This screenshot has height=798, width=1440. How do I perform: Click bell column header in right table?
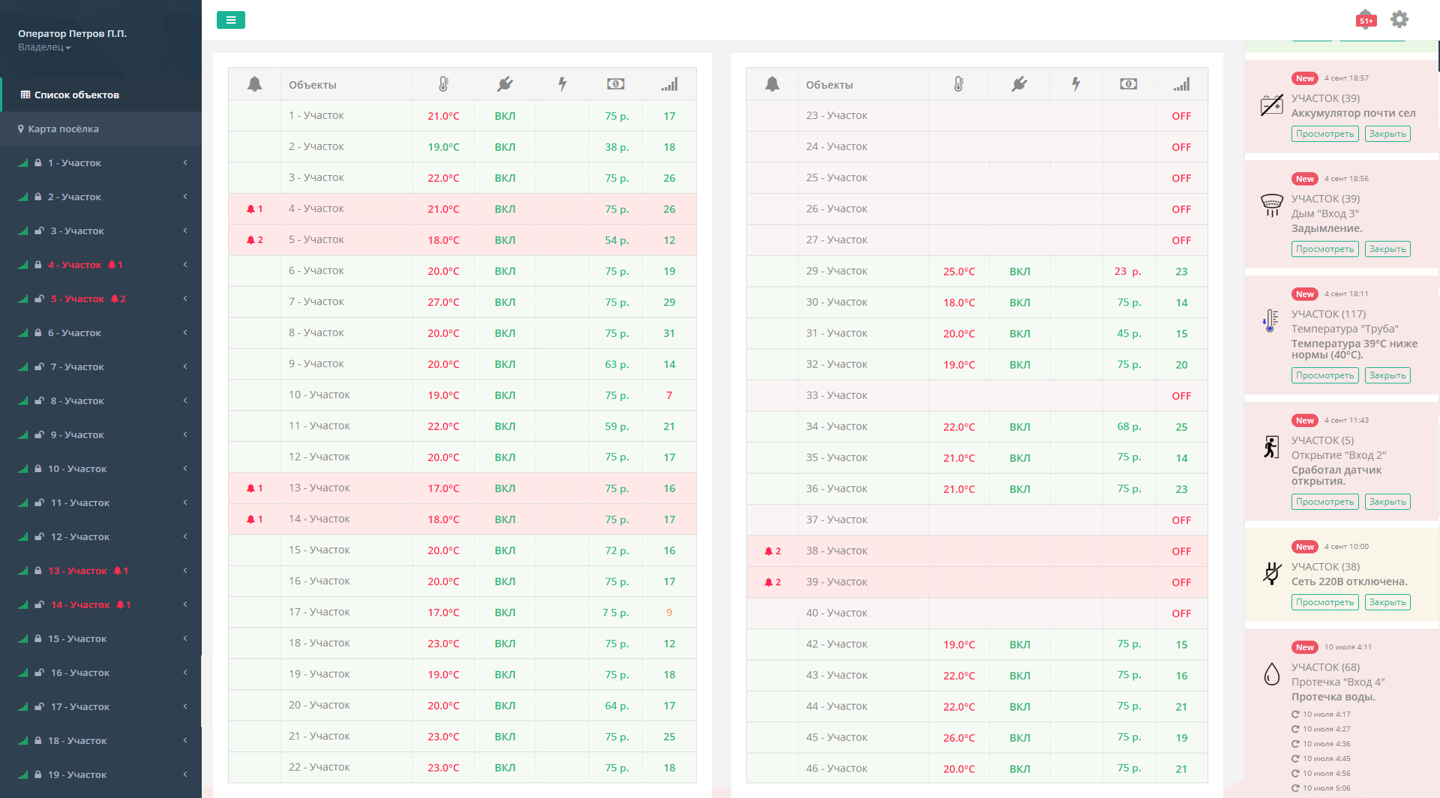click(x=772, y=85)
